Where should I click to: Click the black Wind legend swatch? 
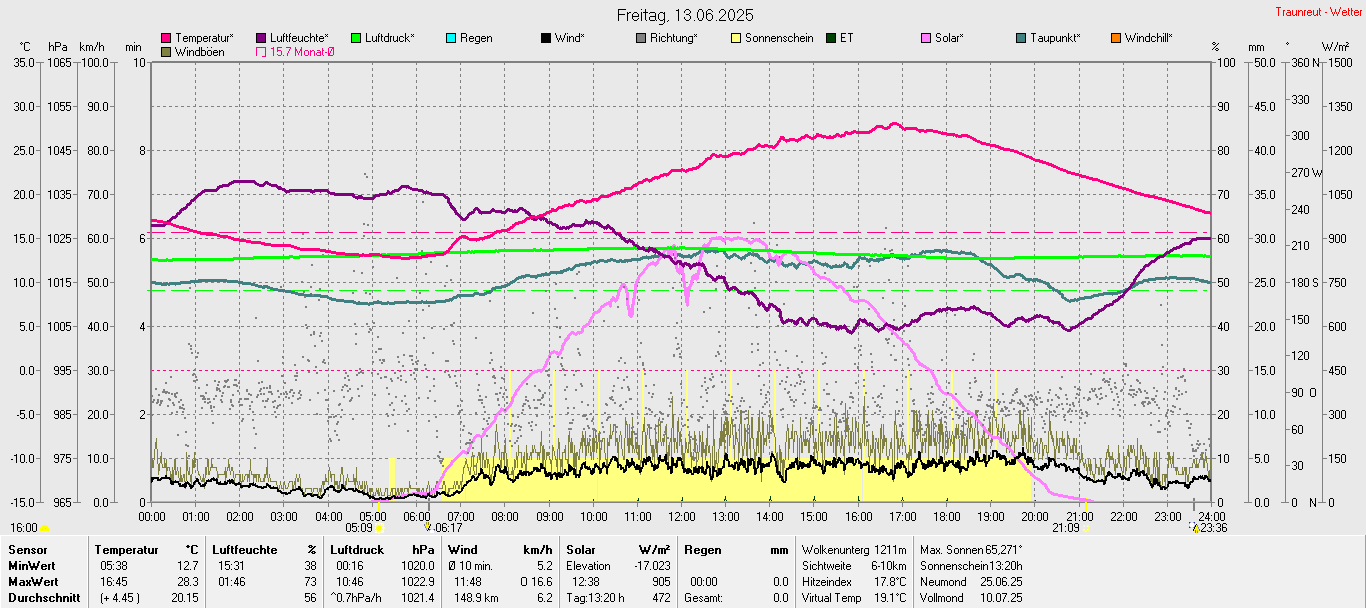[546, 38]
